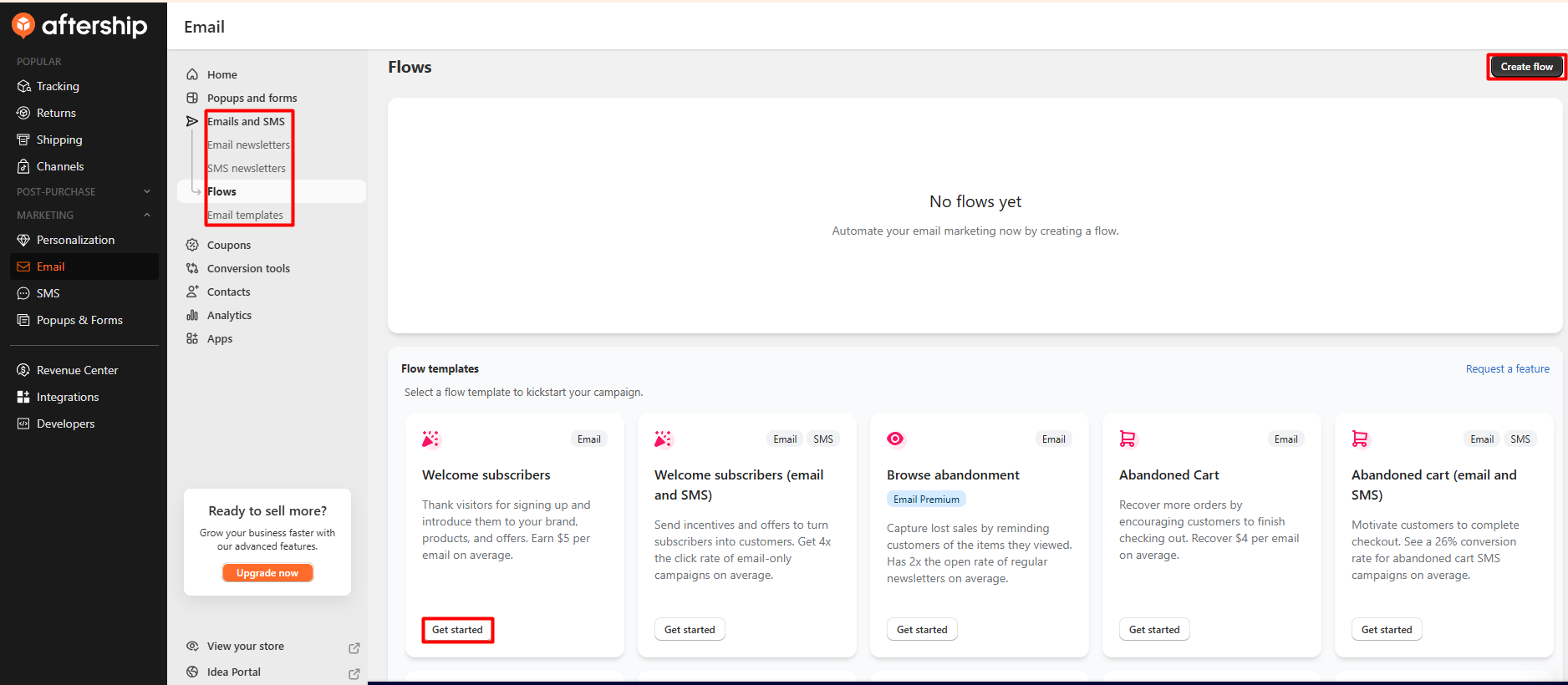
Task: Expand the POST-PURCHASE section chevron
Action: [x=147, y=191]
